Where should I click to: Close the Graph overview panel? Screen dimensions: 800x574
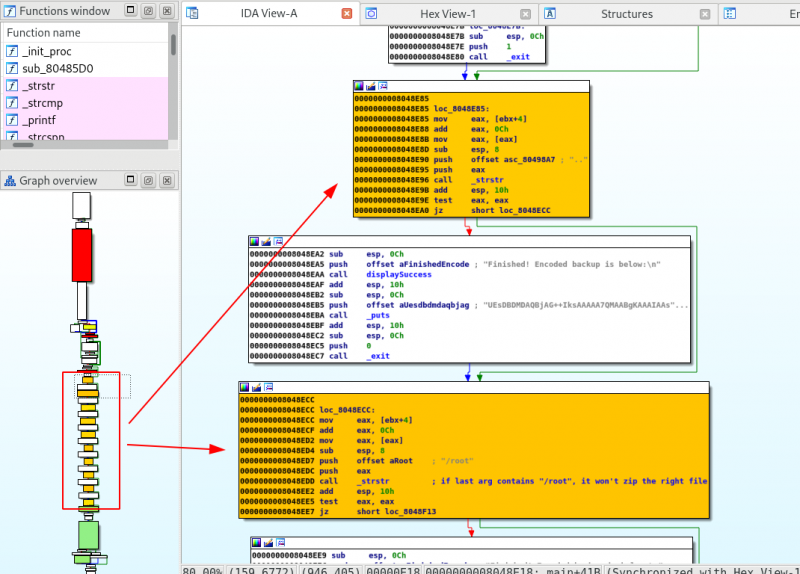(164, 181)
